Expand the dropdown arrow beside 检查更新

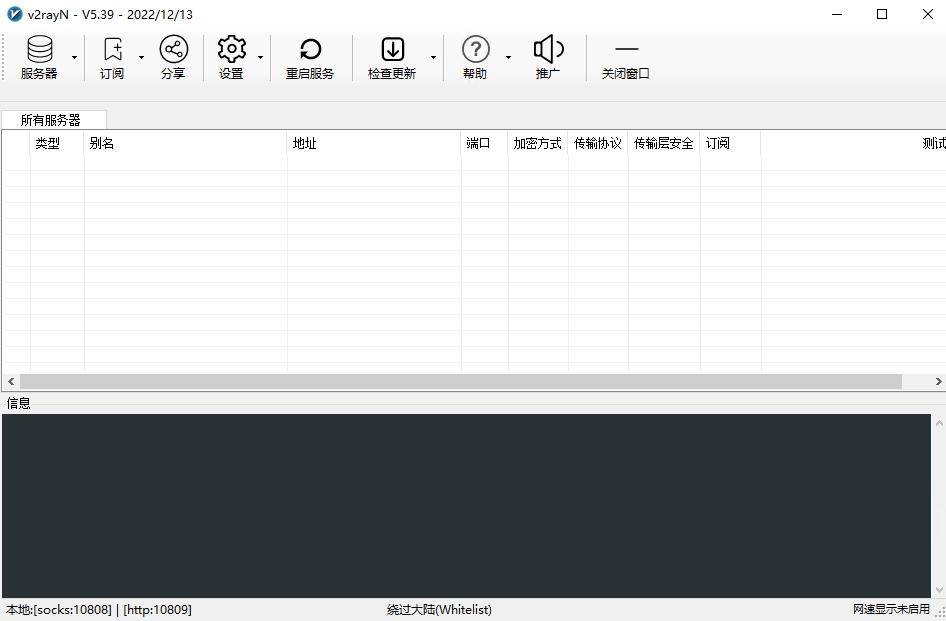(433, 58)
